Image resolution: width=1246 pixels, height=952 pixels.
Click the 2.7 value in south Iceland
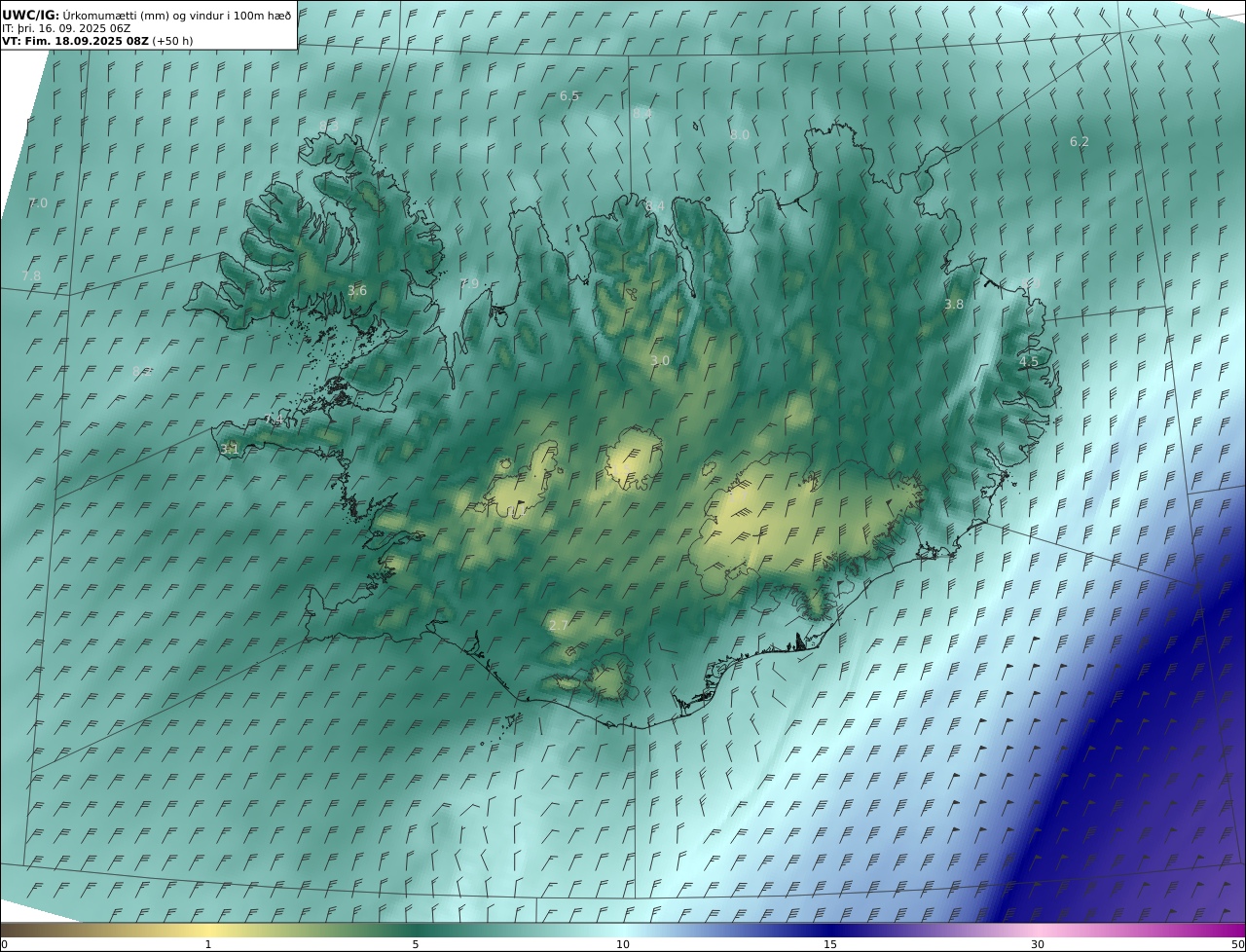tap(559, 625)
